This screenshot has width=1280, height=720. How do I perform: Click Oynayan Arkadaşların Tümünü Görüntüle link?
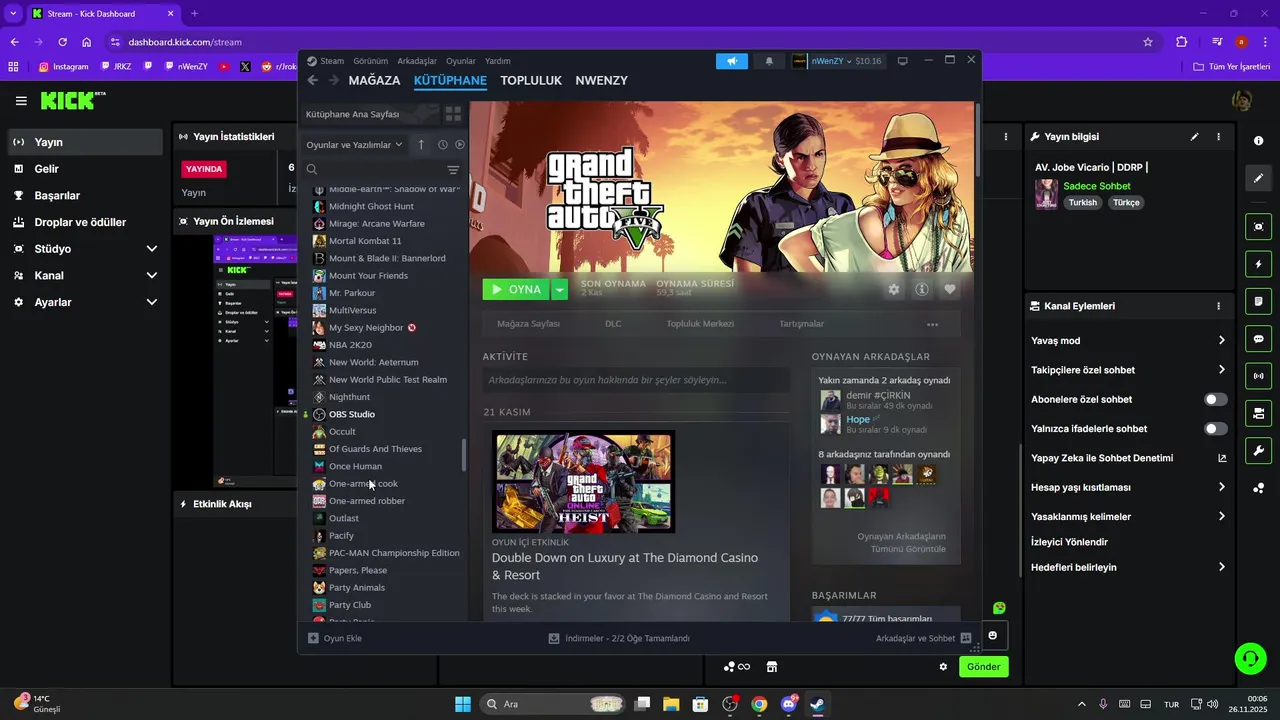pyautogui.click(x=900, y=543)
